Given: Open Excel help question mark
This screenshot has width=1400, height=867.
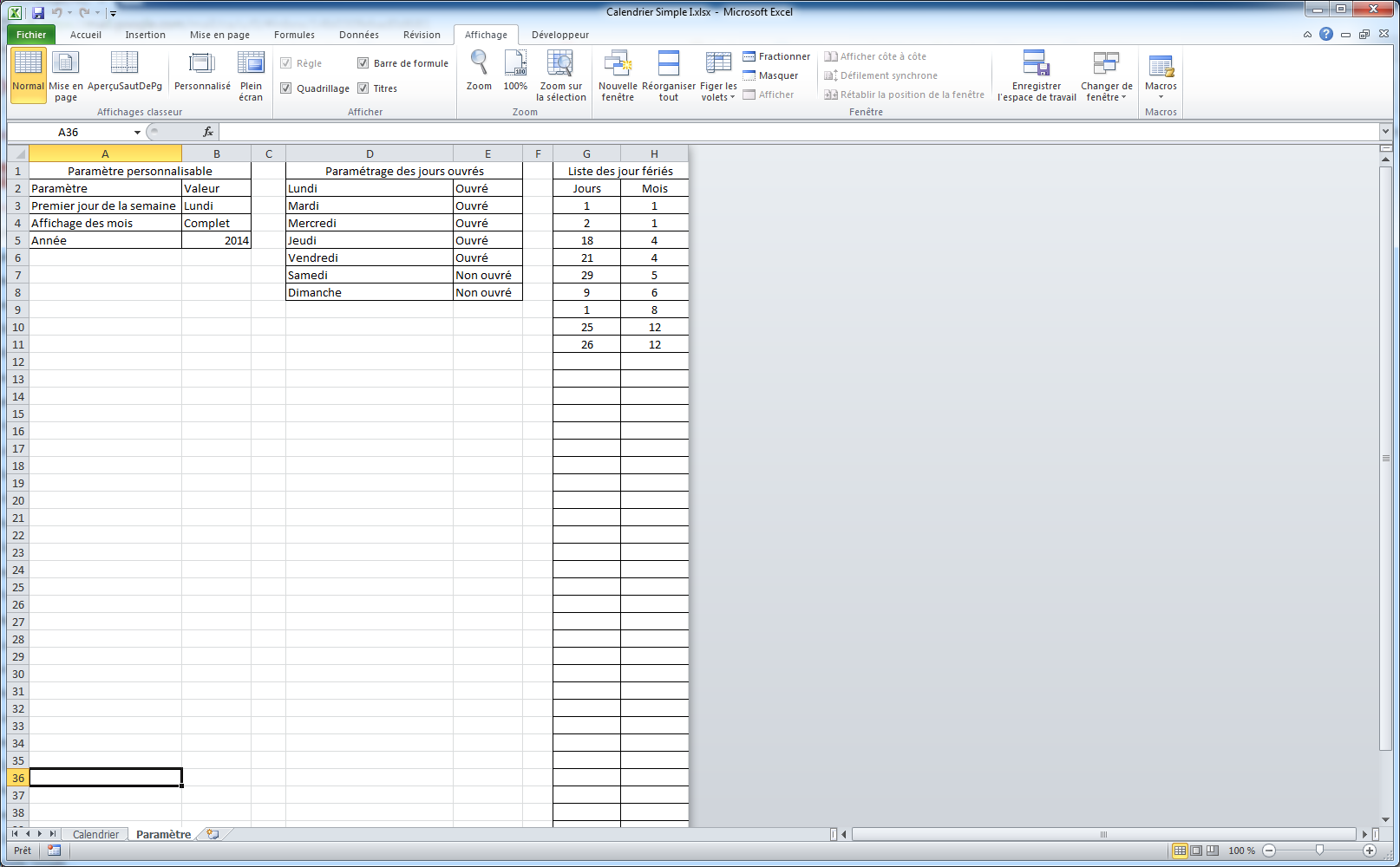Looking at the screenshot, I should pos(1326,34).
